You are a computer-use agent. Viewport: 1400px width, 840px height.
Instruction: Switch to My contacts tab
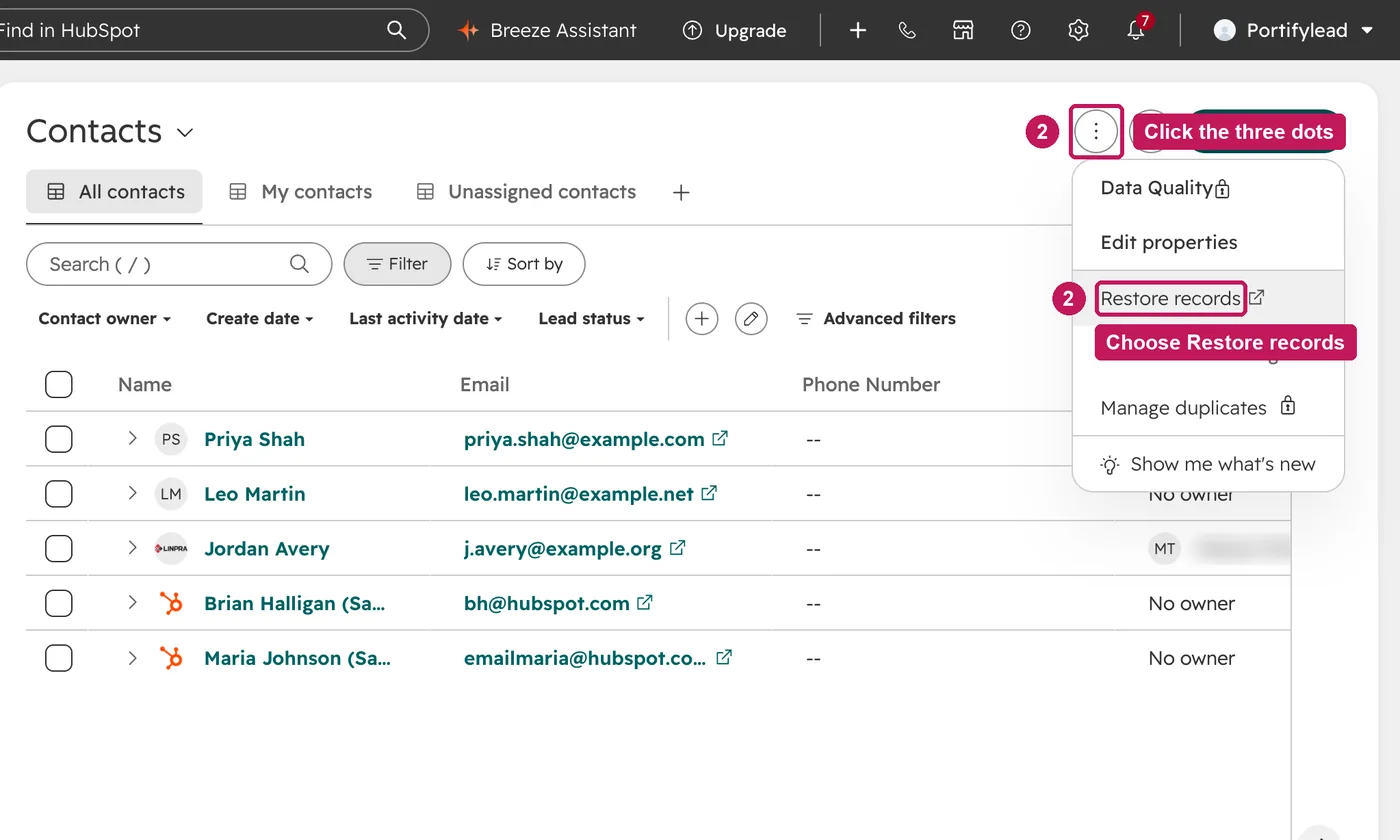click(300, 192)
